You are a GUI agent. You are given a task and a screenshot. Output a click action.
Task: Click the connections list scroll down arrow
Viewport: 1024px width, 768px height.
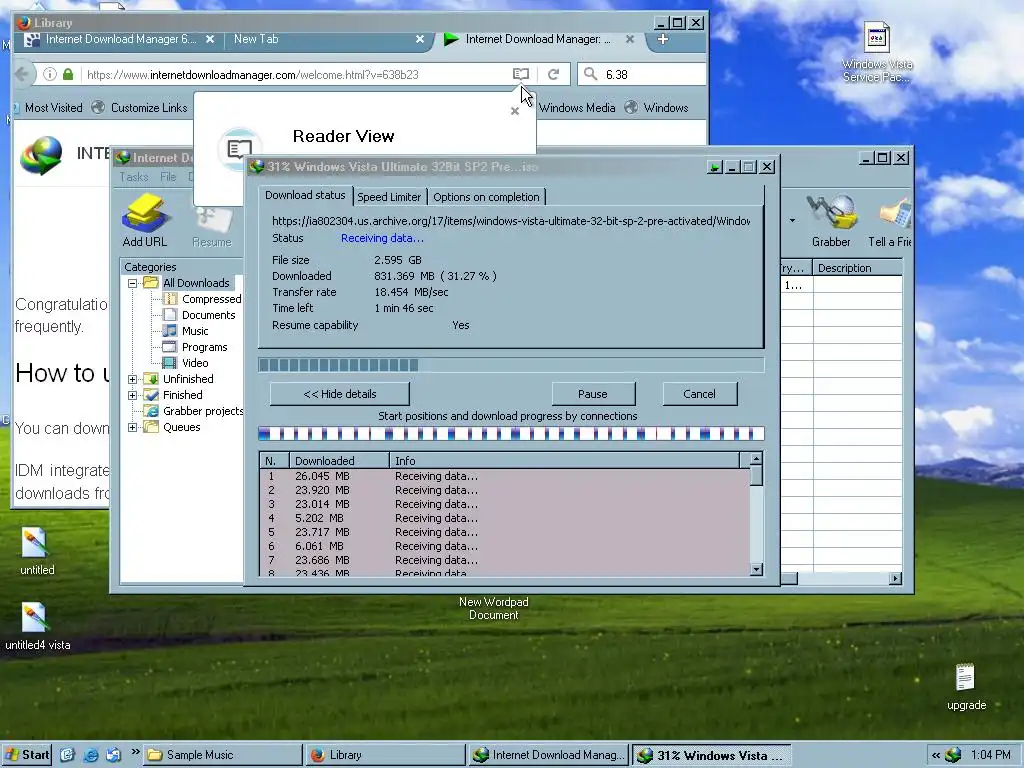[x=756, y=569]
